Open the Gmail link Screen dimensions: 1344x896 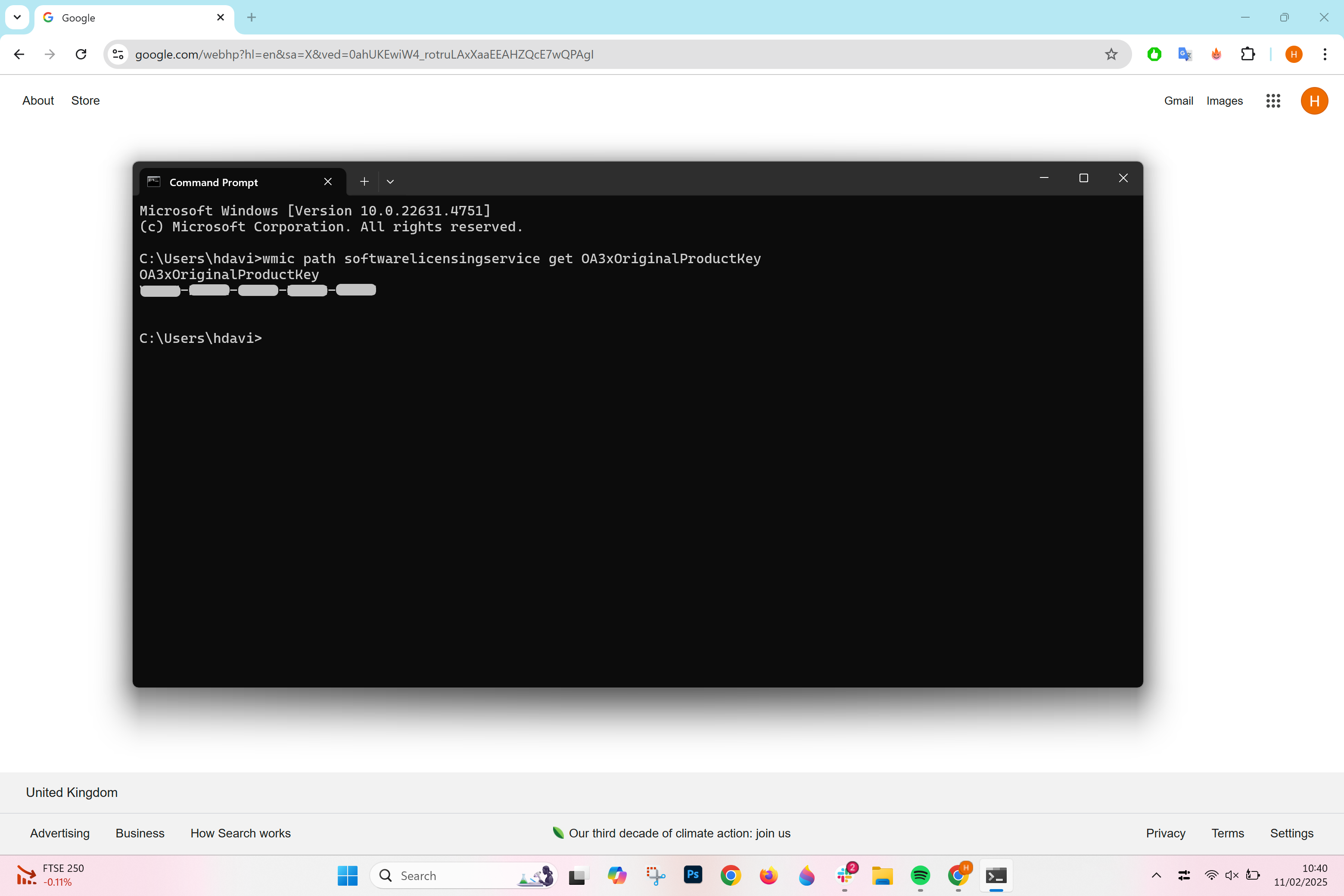(x=1178, y=100)
